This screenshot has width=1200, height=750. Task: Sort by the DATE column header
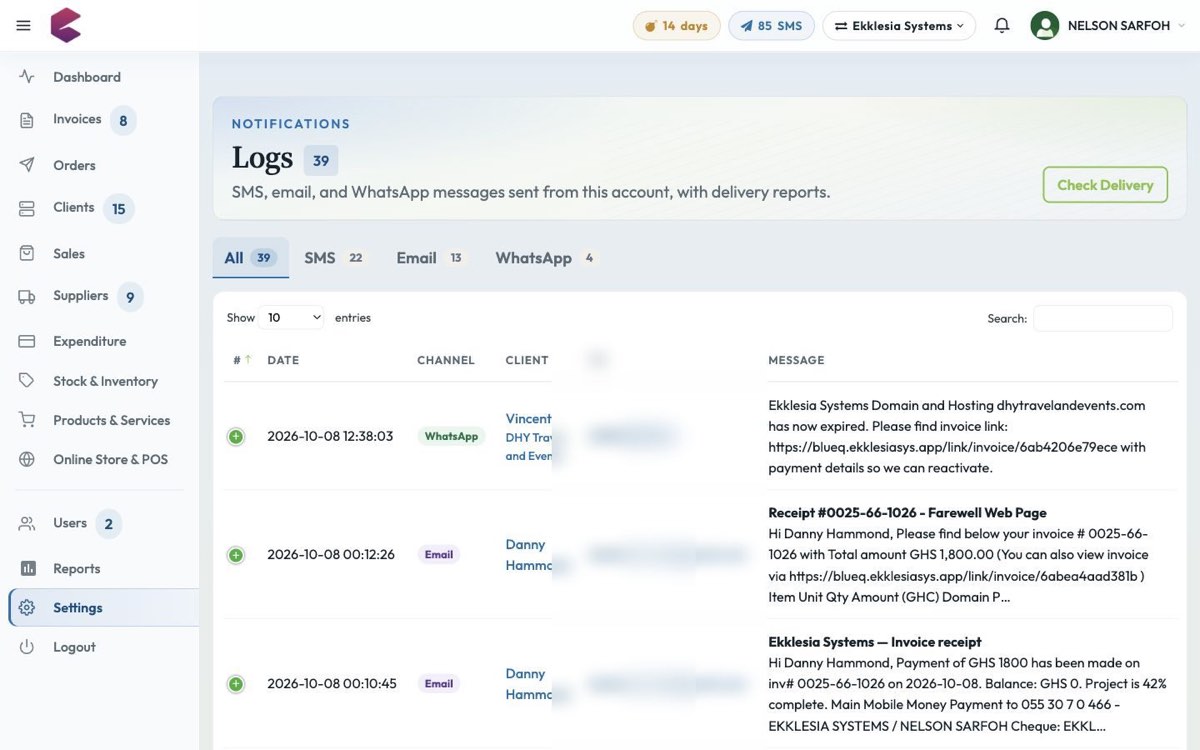click(x=283, y=360)
